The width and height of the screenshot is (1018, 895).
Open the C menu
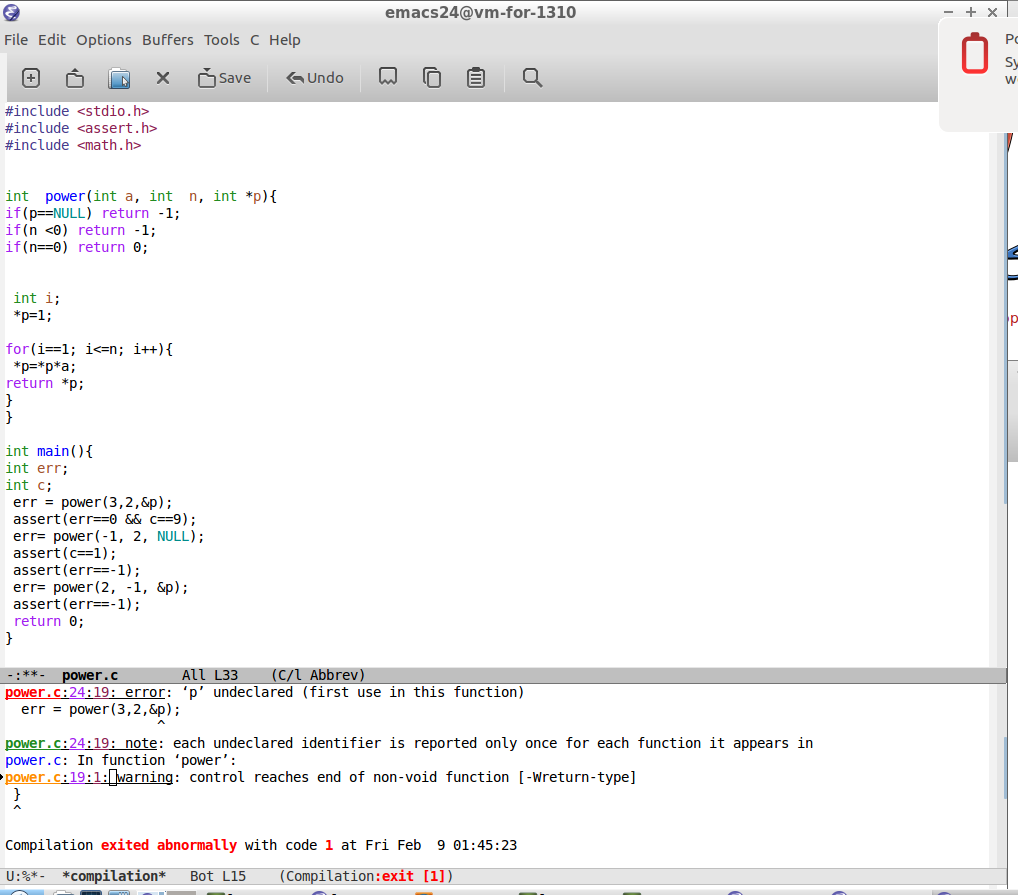click(x=254, y=40)
